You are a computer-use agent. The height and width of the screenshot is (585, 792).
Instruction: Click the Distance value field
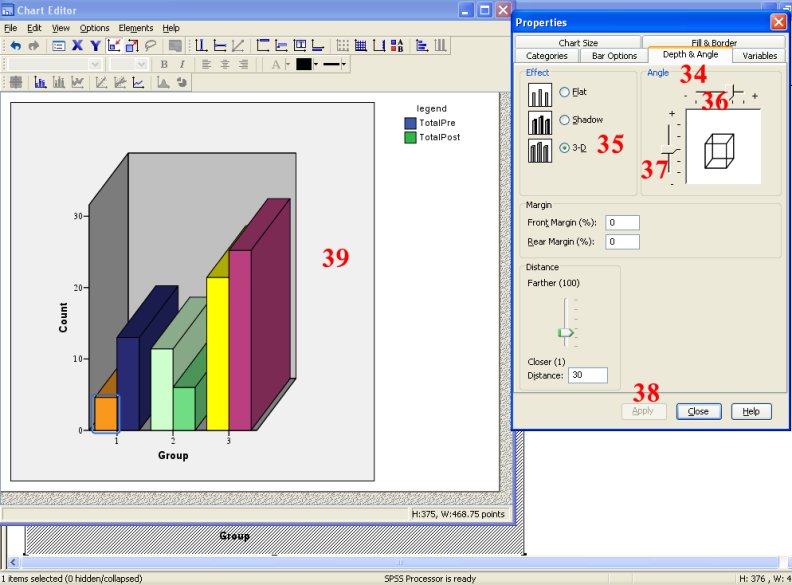pos(587,375)
